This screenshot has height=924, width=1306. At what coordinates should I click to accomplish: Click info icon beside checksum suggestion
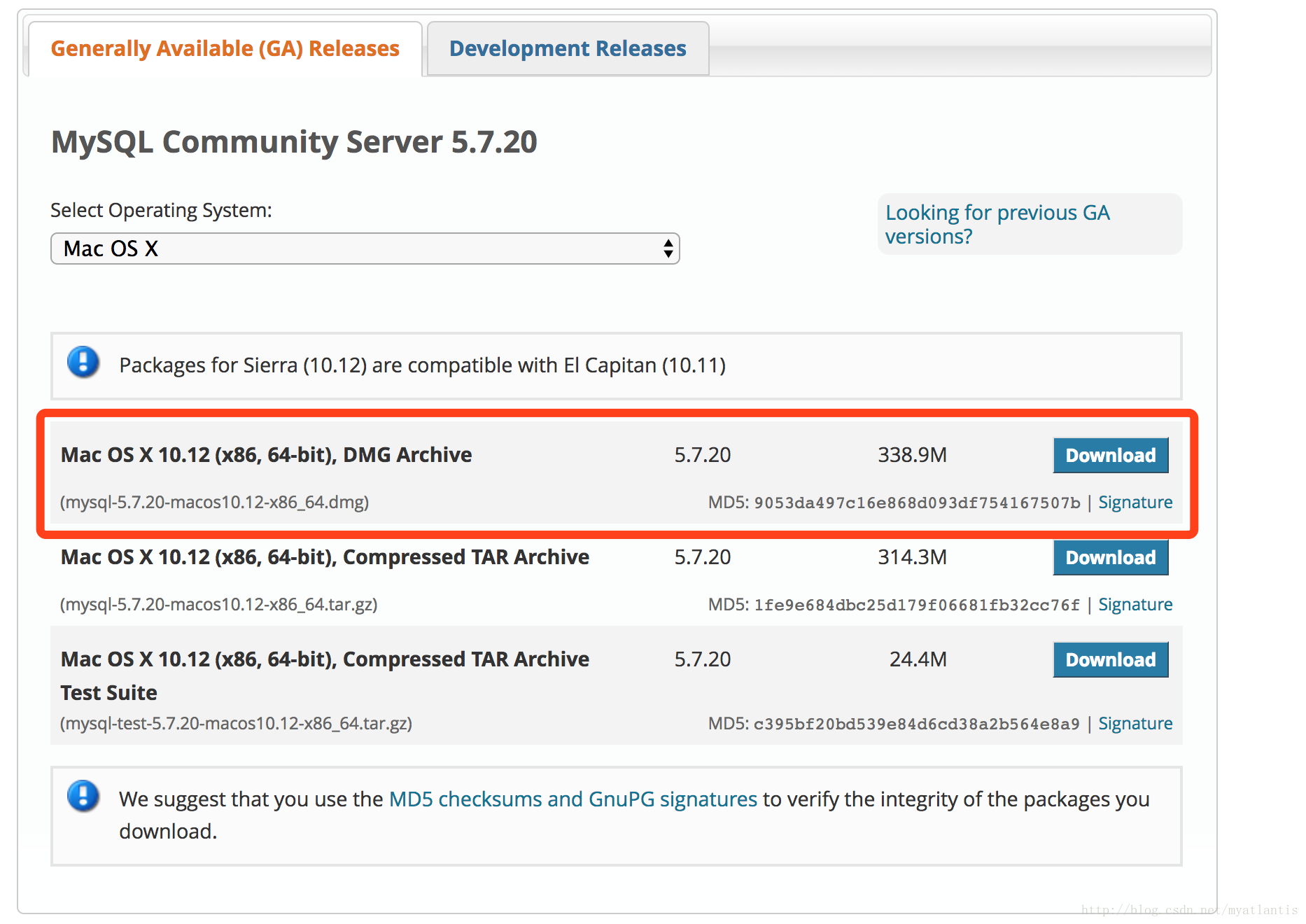pyautogui.click(x=83, y=796)
